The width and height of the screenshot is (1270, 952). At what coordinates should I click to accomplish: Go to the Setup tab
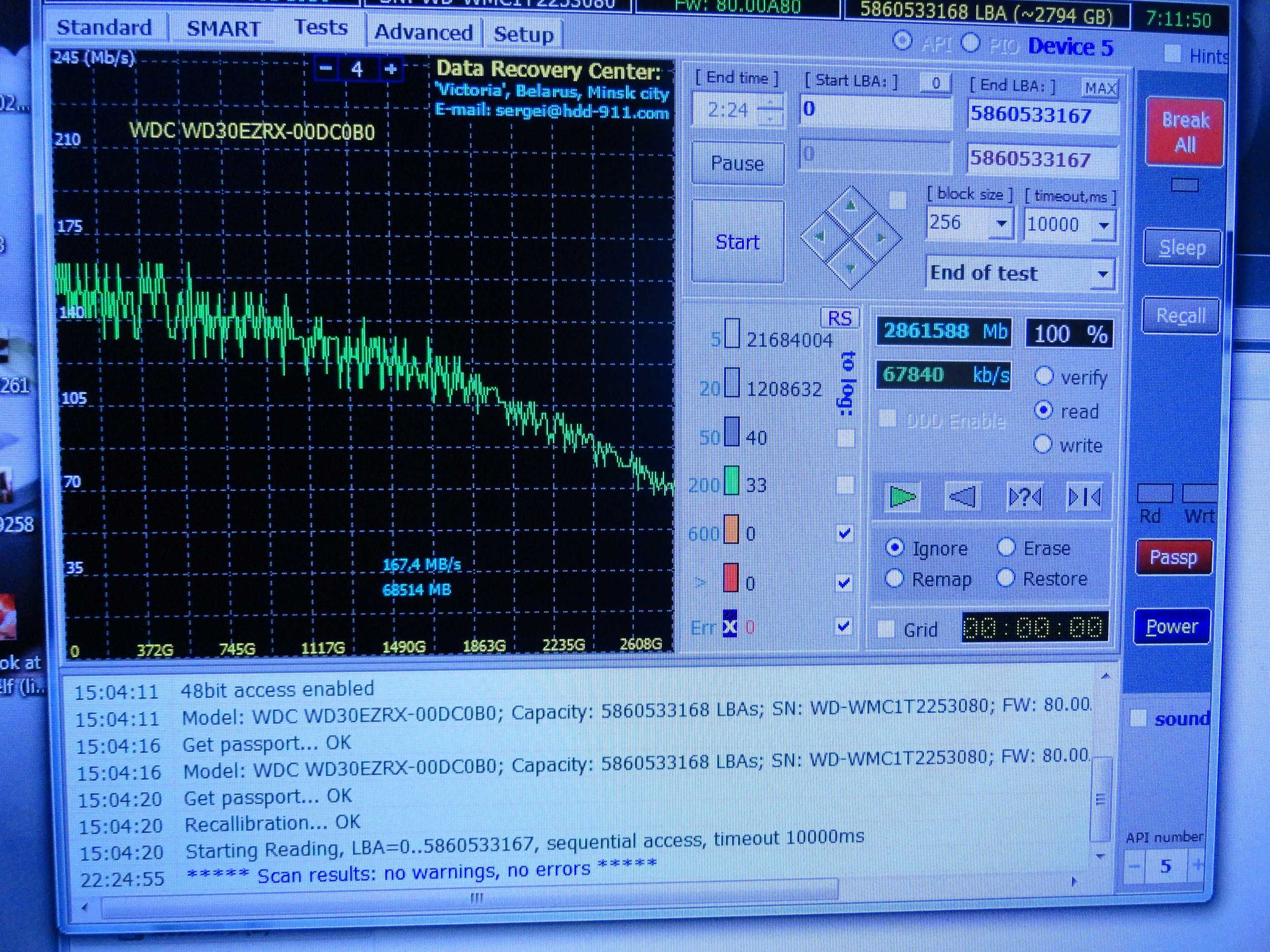click(524, 34)
